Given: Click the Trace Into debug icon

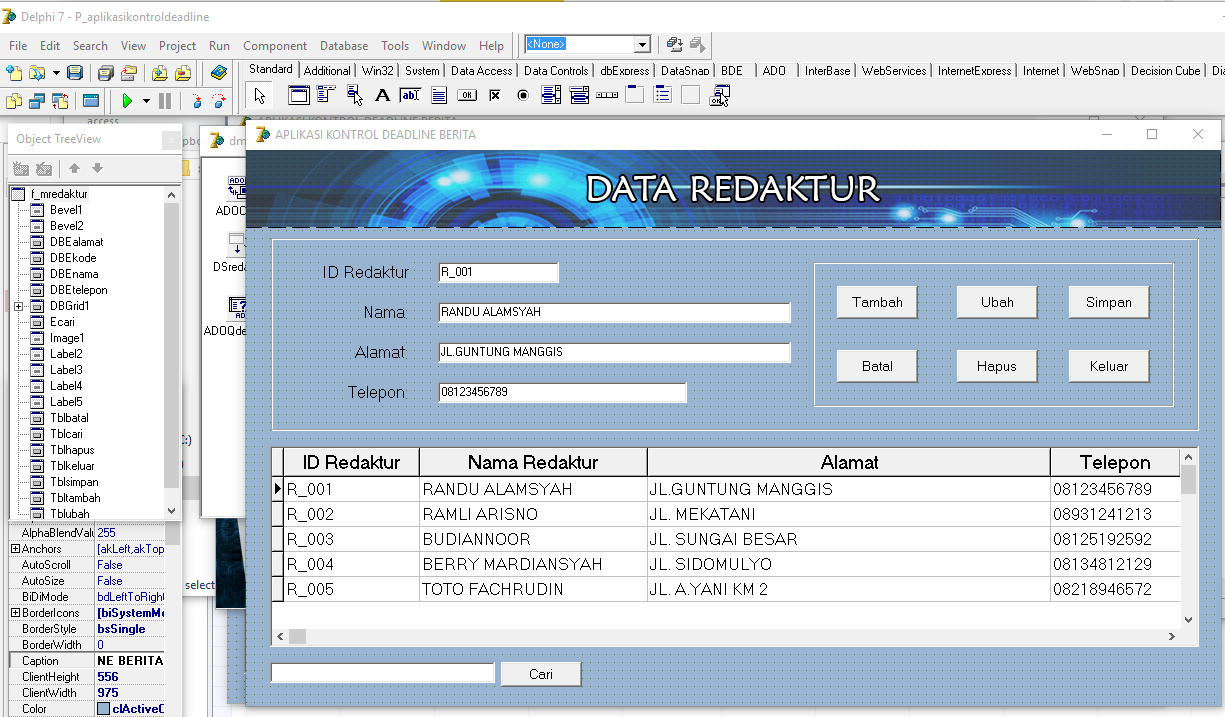Looking at the screenshot, I should coord(196,101).
